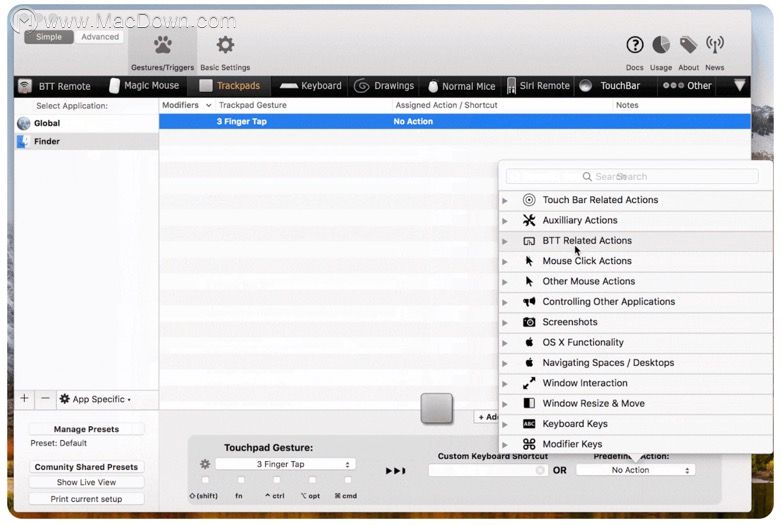This screenshot has height=525, width=782.
Task: Click the Window Interaction arrows icon
Action: pyautogui.click(x=529, y=383)
